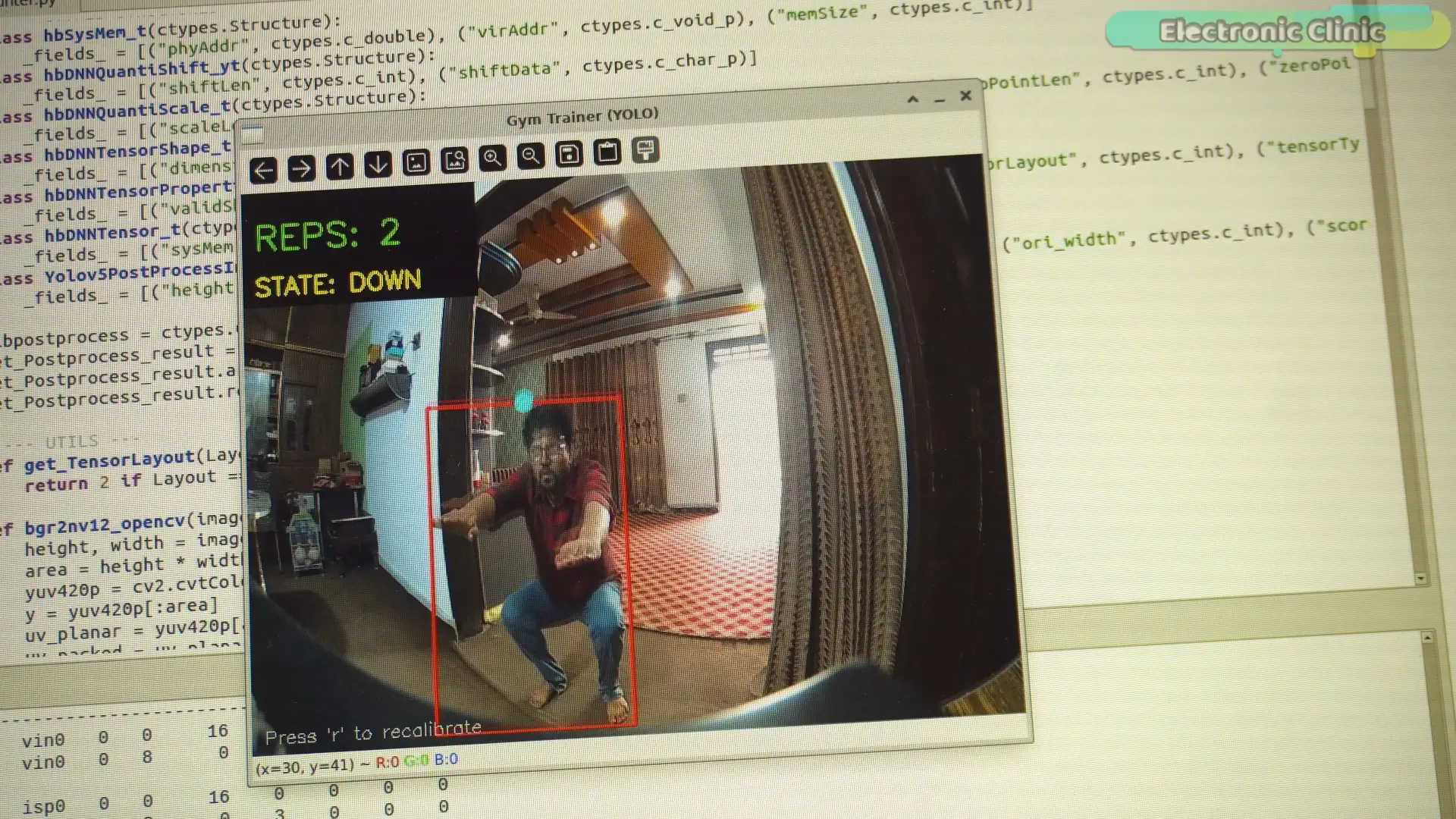Click the bottom console scrollbar up arrow
Screen dimensions: 1456x819
pos(1427,639)
